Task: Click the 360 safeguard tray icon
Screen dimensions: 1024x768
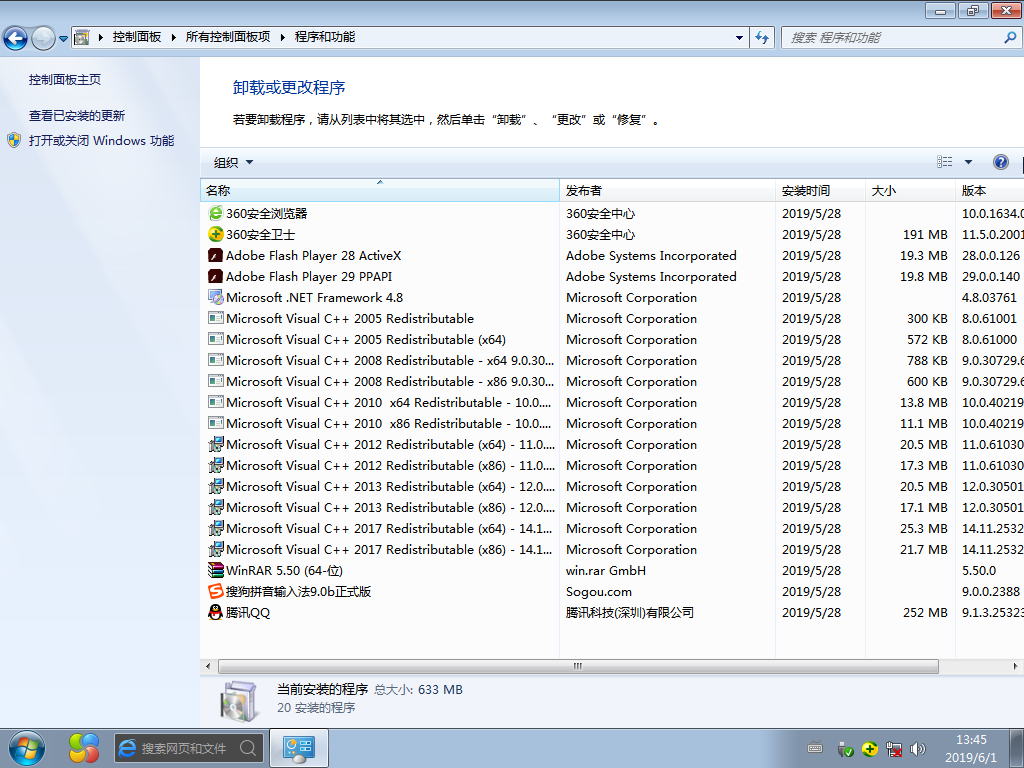Action: click(x=869, y=748)
